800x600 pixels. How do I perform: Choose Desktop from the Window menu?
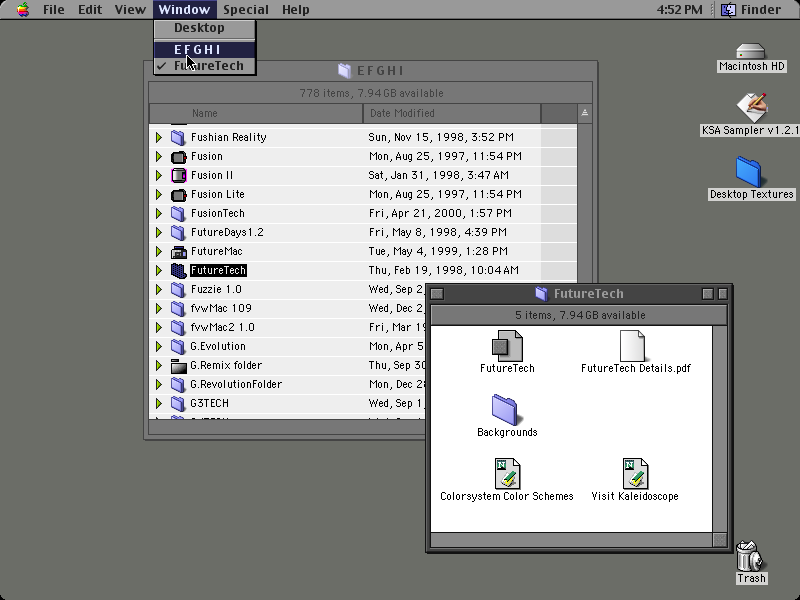tap(205, 28)
